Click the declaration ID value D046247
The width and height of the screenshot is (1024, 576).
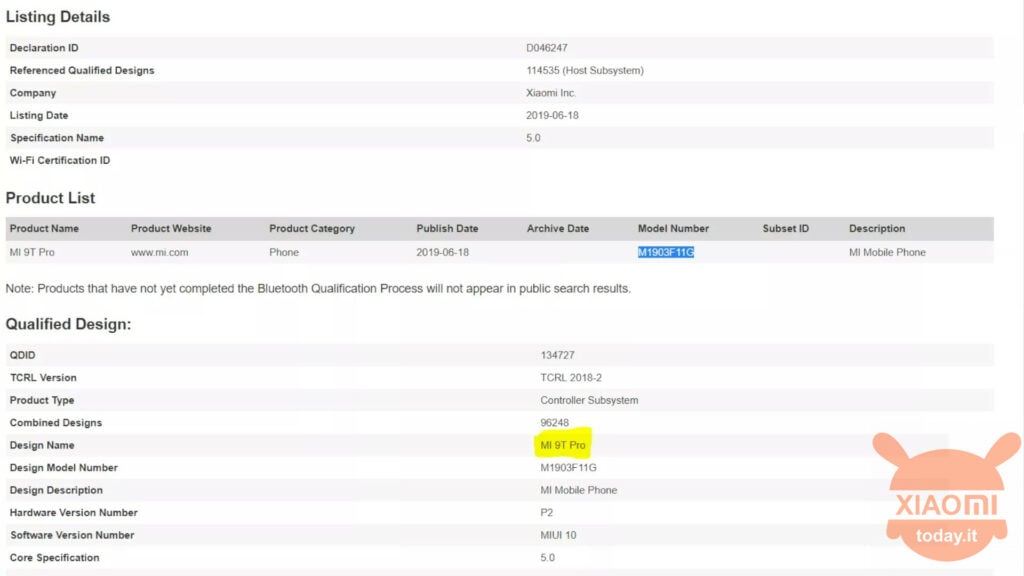547,48
